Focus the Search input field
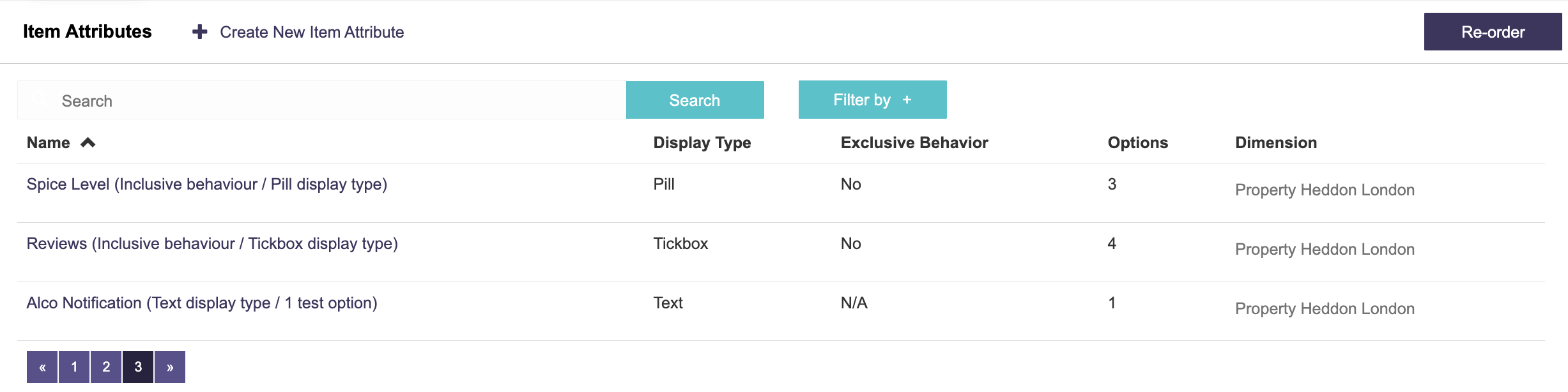Image resolution: width=1568 pixels, height=392 pixels. [x=322, y=100]
